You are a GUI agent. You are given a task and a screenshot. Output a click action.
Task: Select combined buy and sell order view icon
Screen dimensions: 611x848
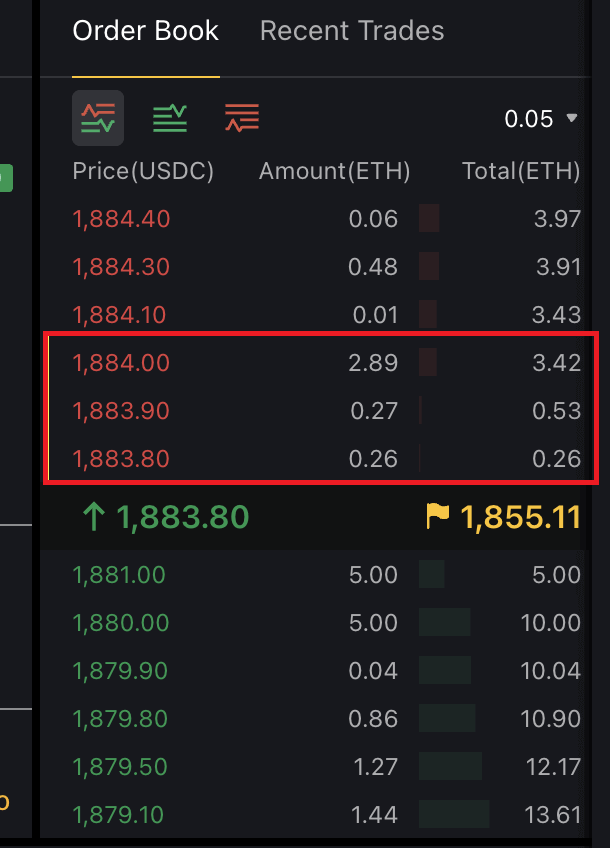click(98, 118)
